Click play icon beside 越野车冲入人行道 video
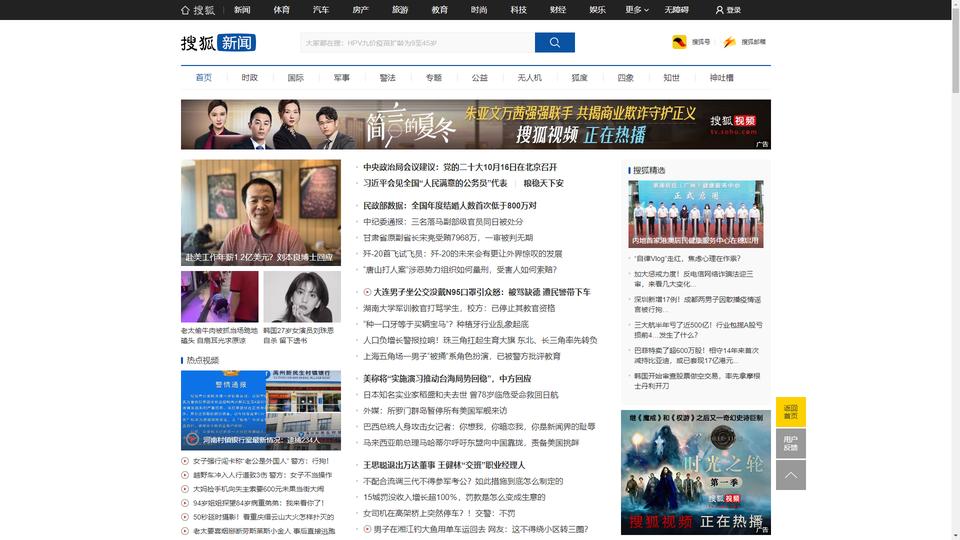 tap(185, 475)
